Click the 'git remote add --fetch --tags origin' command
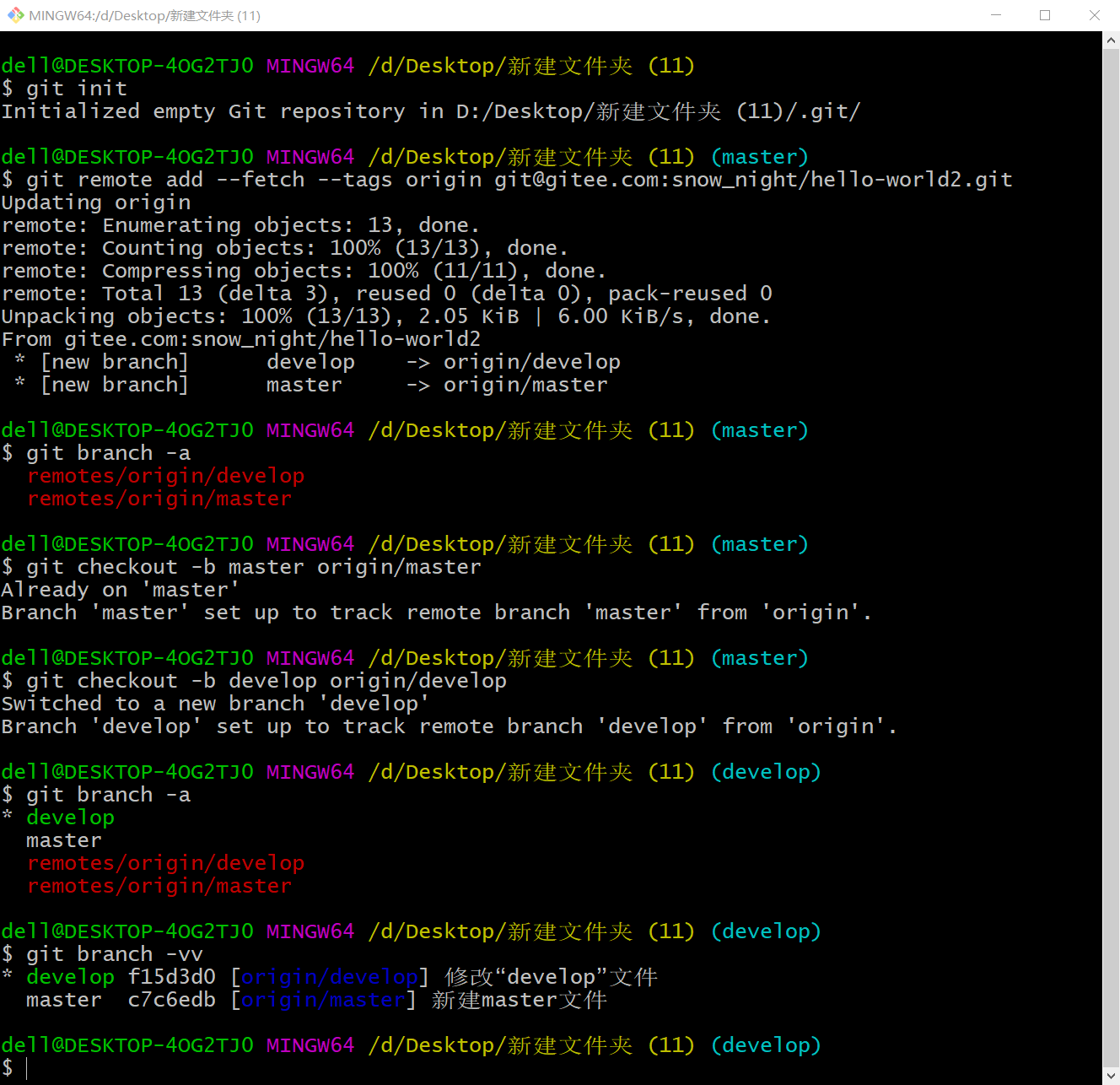This screenshot has height=1085, width=1120. (507, 180)
